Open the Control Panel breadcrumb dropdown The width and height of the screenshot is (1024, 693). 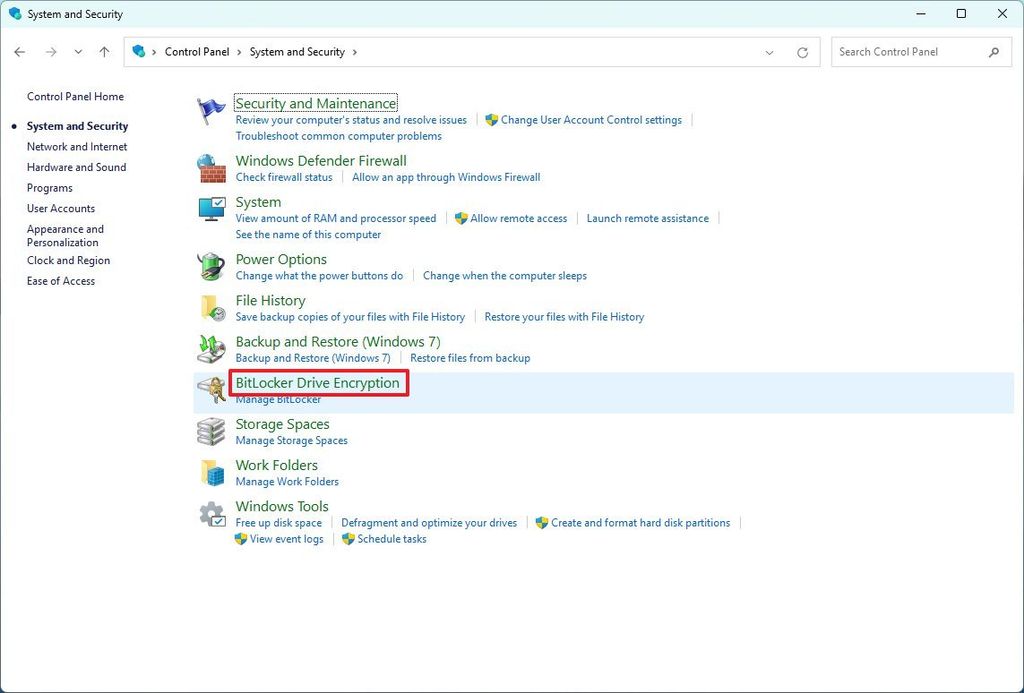point(239,51)
